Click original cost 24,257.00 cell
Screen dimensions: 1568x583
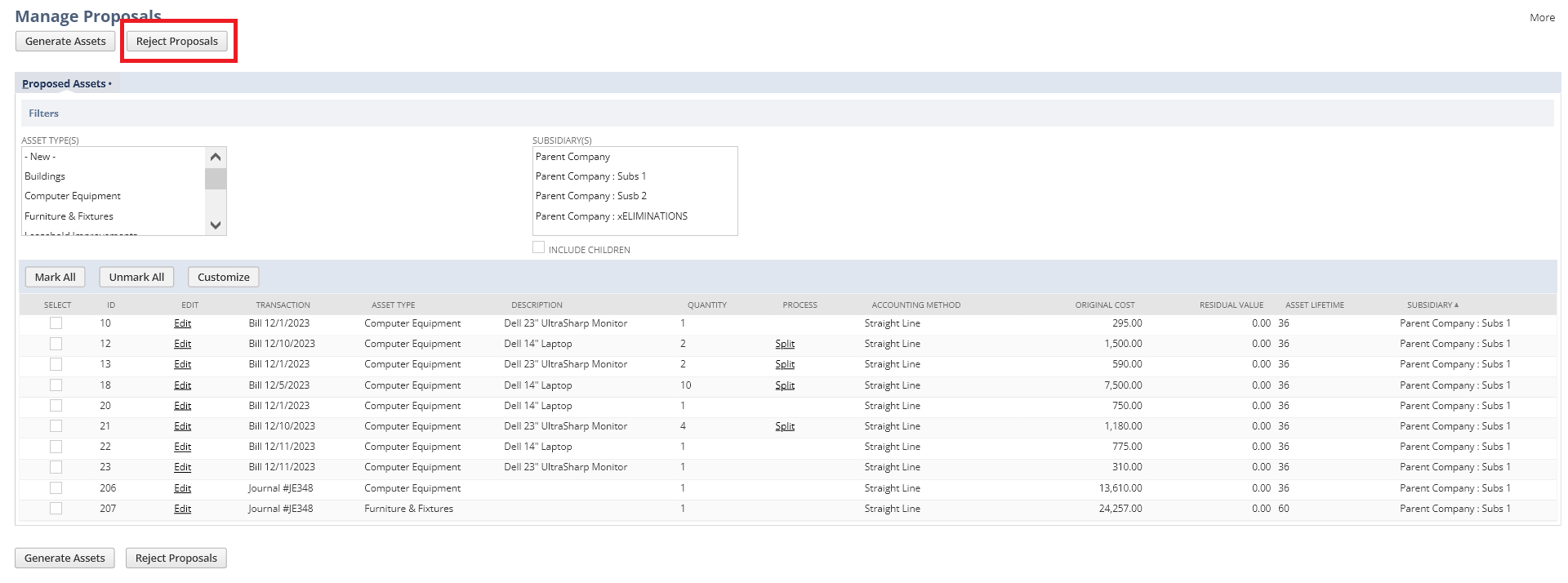[x=1120, y=509]
